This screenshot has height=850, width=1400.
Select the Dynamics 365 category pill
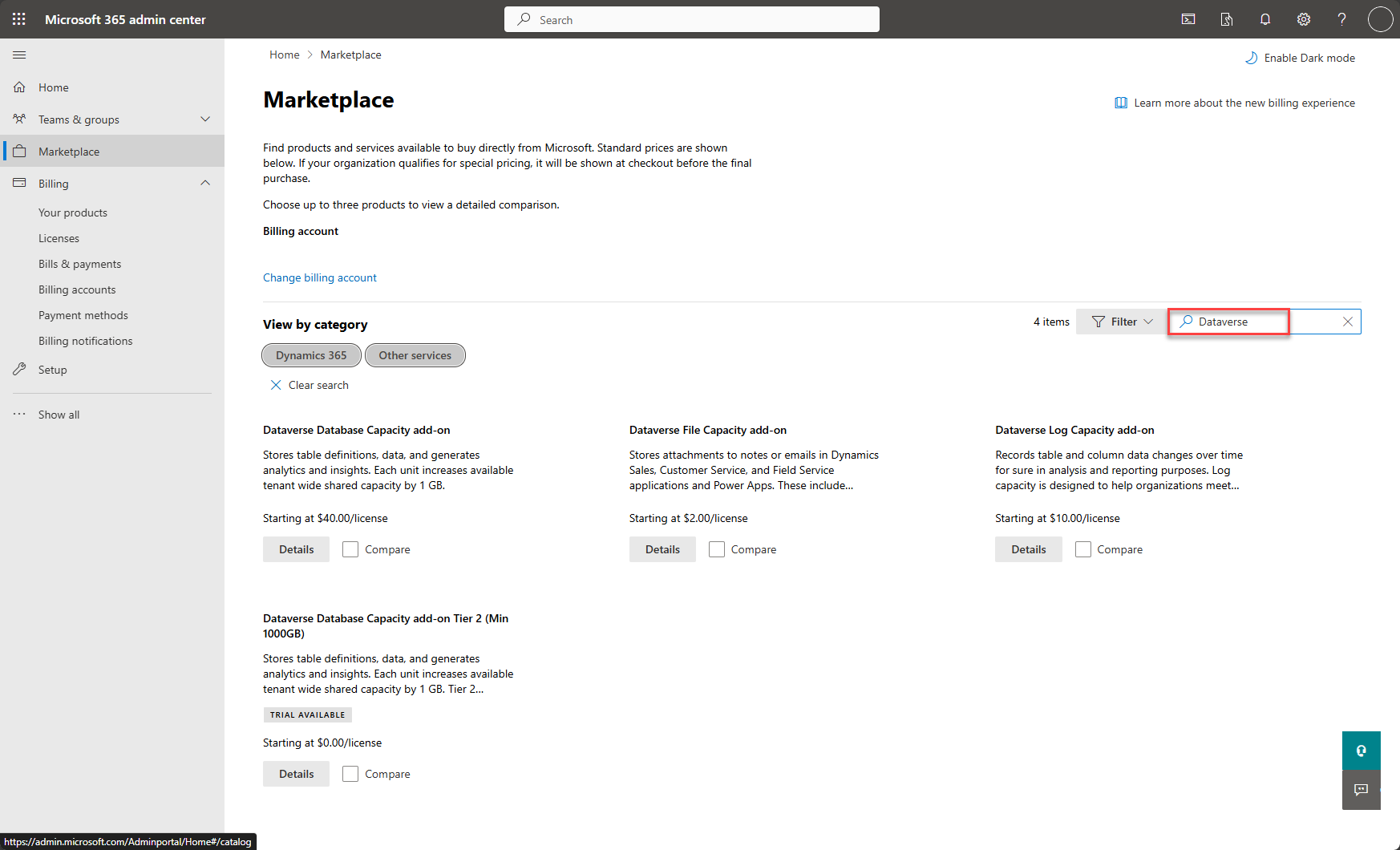pos(311,355)
